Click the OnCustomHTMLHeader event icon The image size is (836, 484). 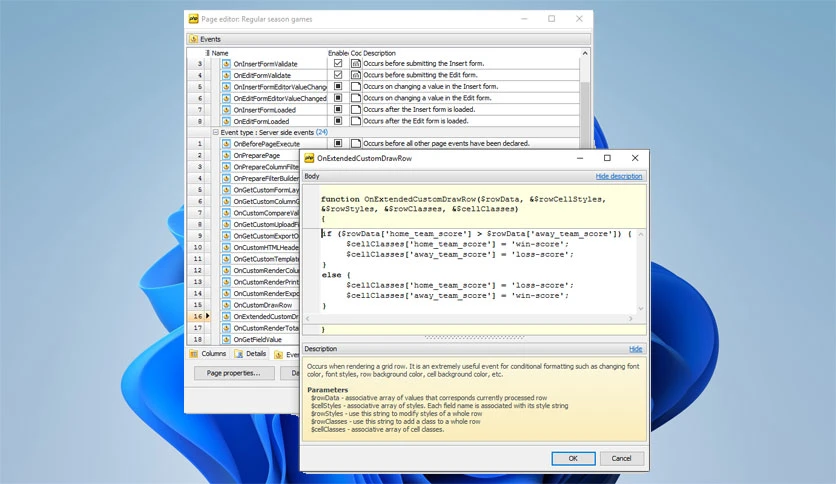(x=226, y=247)
